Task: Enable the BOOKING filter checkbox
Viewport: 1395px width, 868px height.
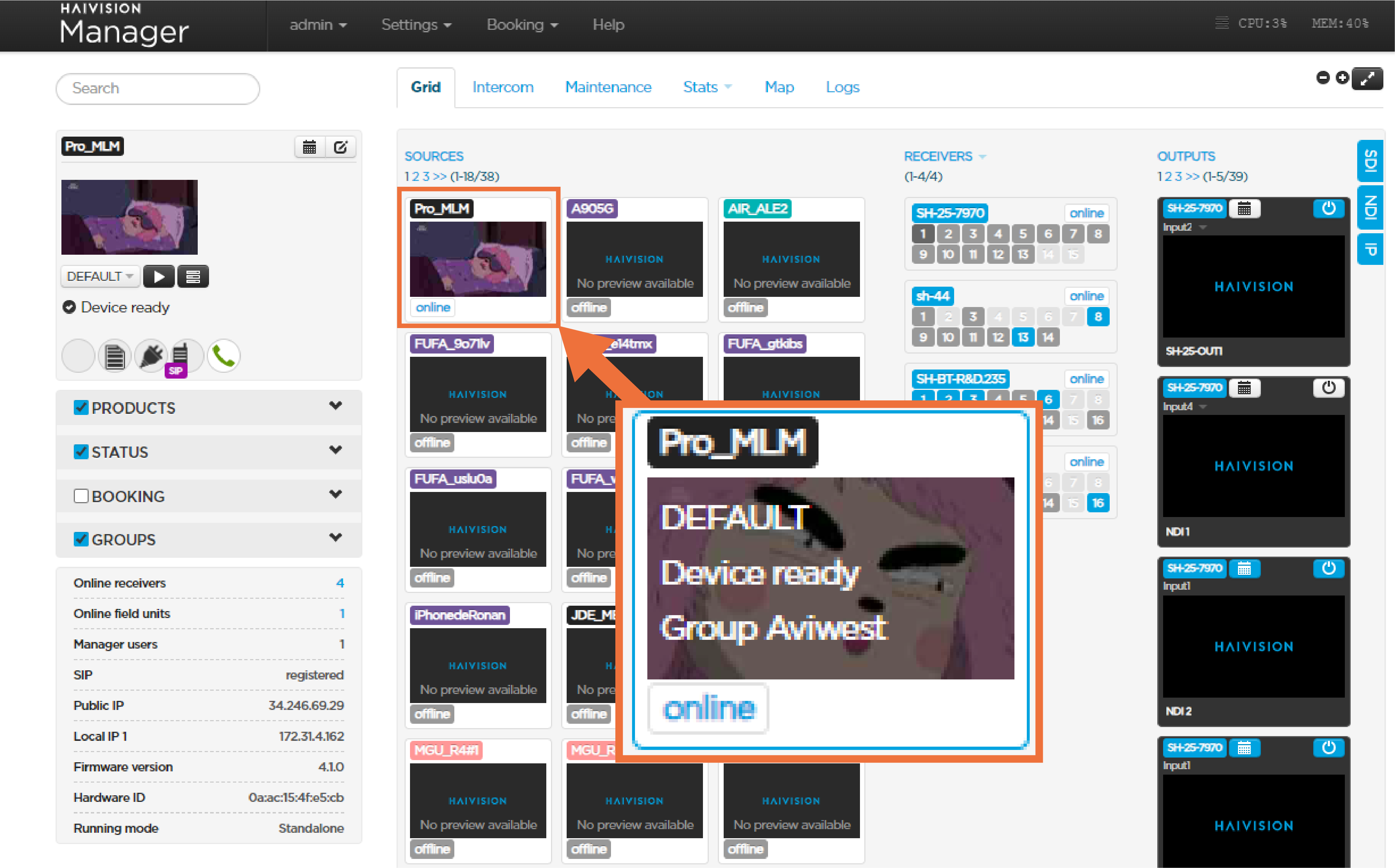Action: click(81, 496)
